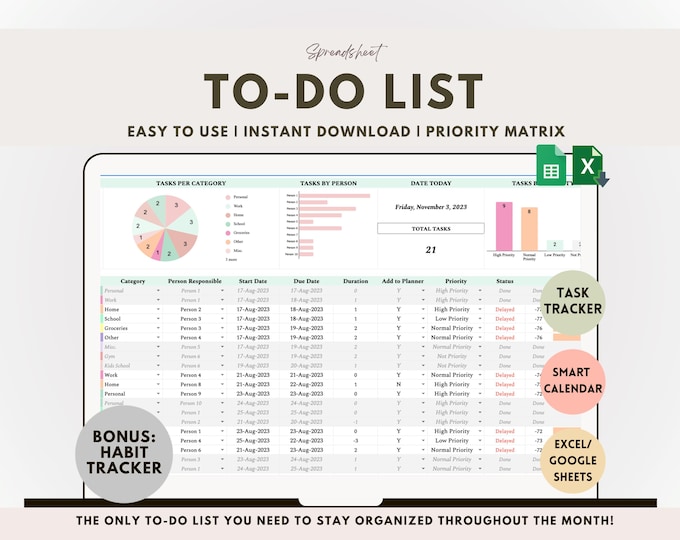Open Add to Planner dropdown showing N
This screenshot has height=540, width=680.
tap(423, 384)
